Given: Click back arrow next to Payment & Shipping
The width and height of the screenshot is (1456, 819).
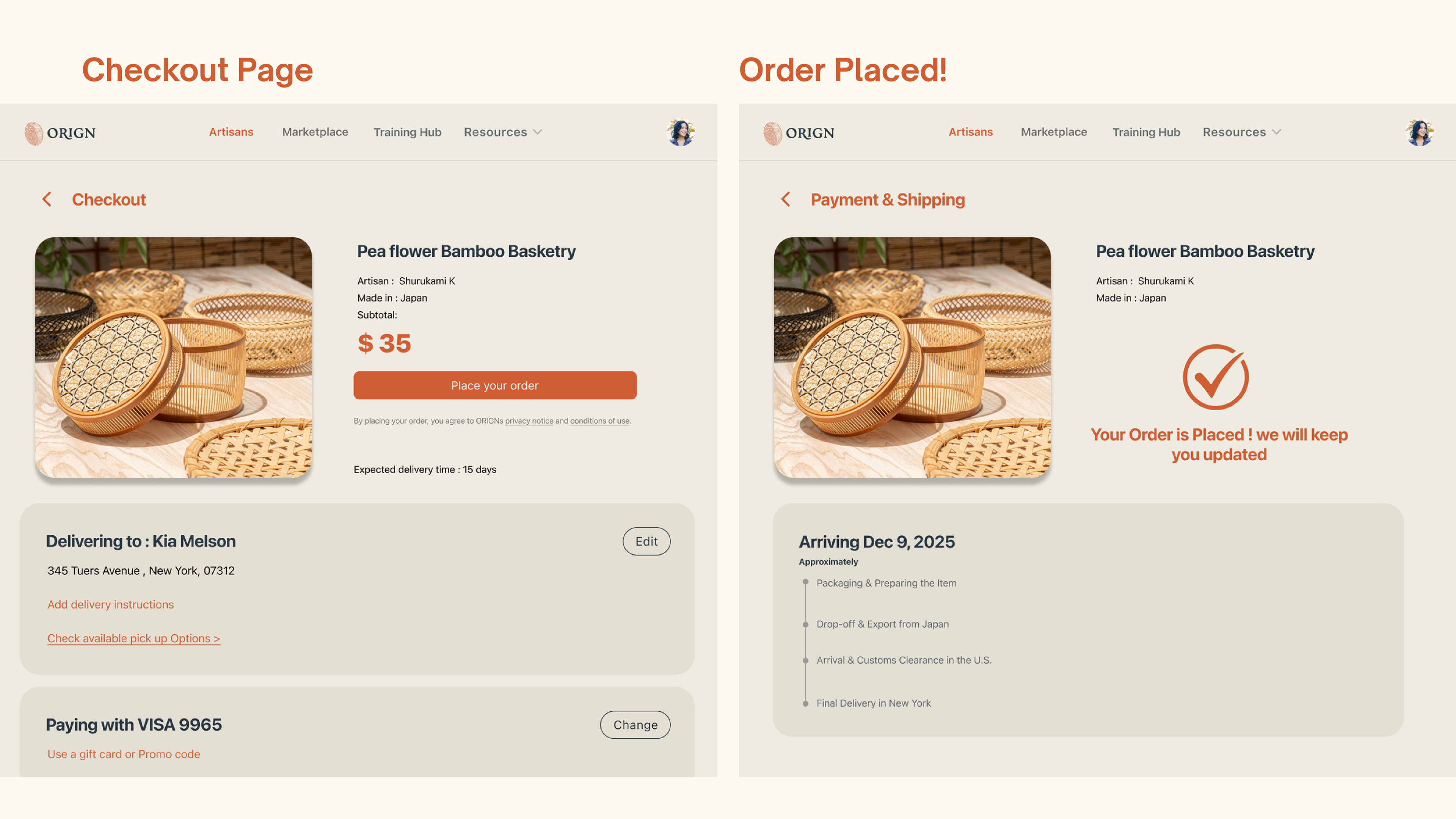Looking at the screenshot, I should pyautogui.click(x=786, y=199).
